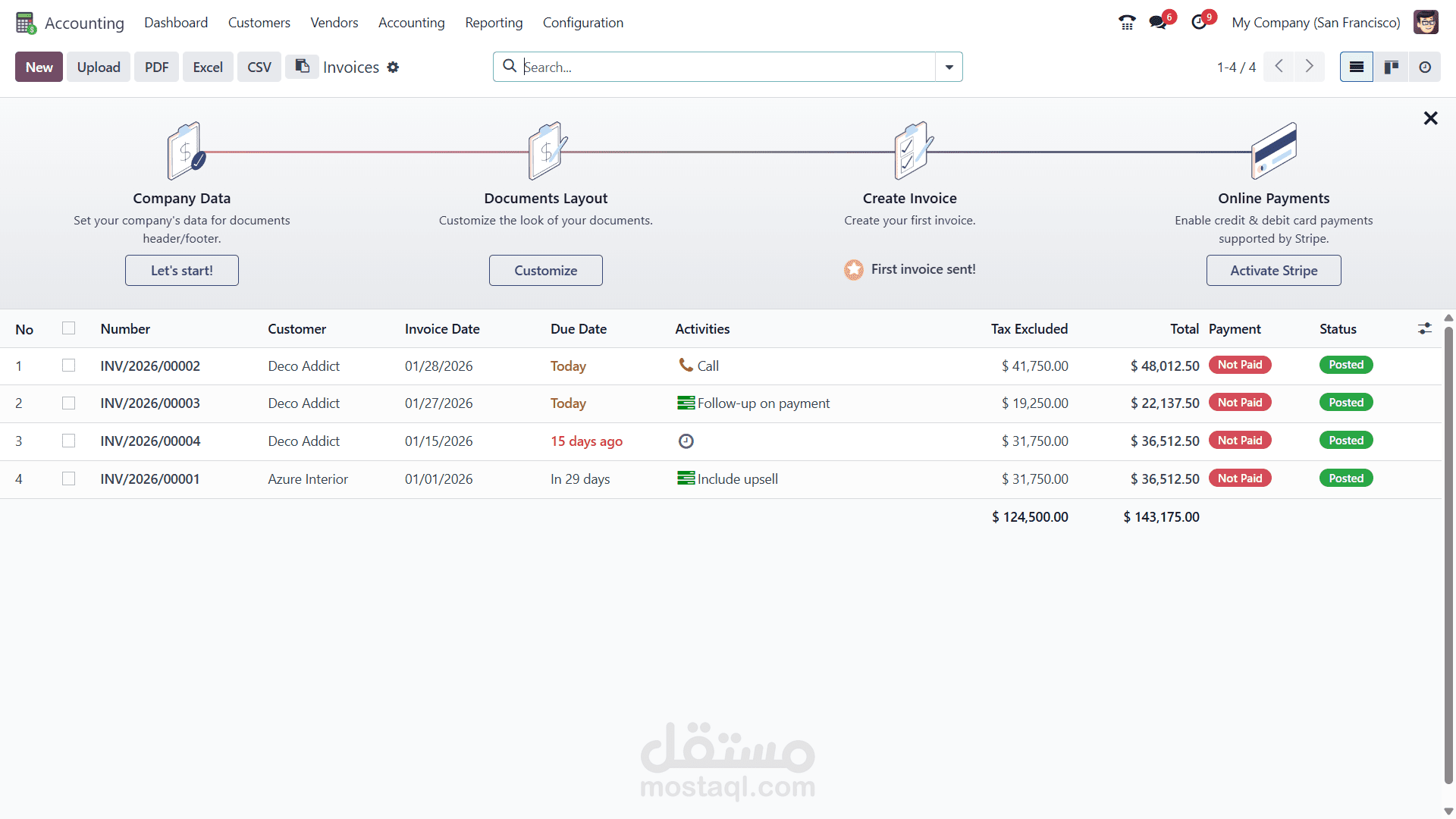1456x819 pixels.
Task: Expand the search options dropdown arrow
Action: coord(949,67)
